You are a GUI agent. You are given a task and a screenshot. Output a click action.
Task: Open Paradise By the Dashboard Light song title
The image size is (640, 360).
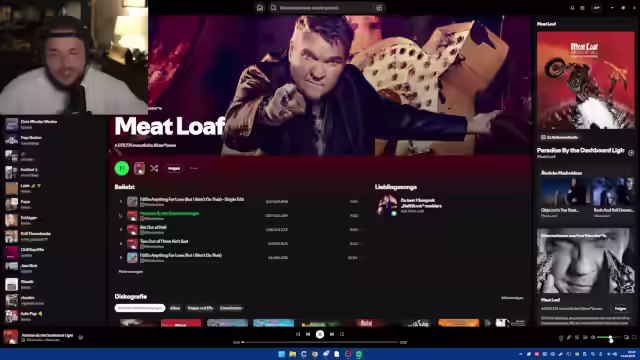click(x=580, y=150)
